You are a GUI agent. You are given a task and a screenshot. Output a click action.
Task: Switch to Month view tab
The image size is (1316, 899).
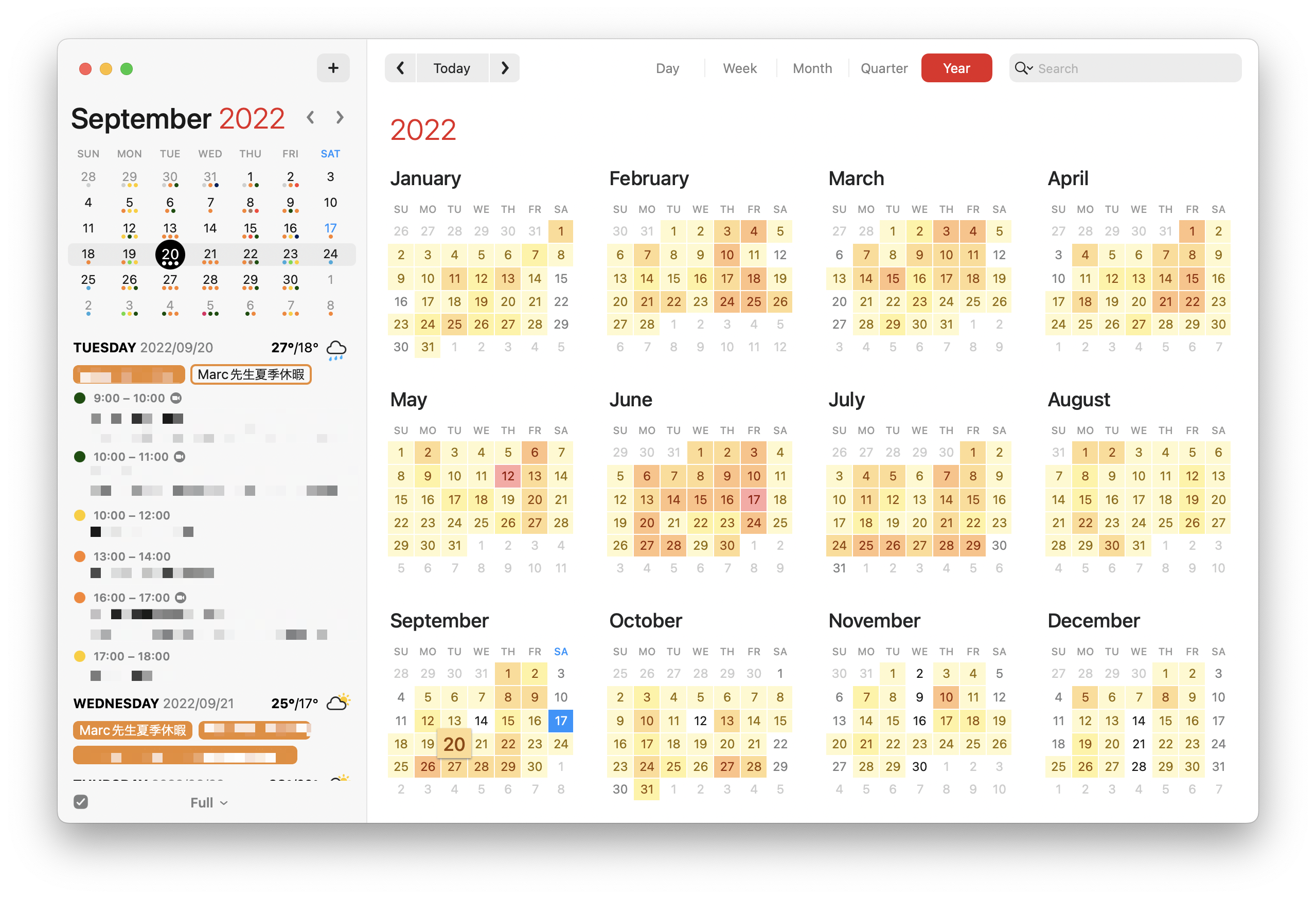tap(811, 68)
